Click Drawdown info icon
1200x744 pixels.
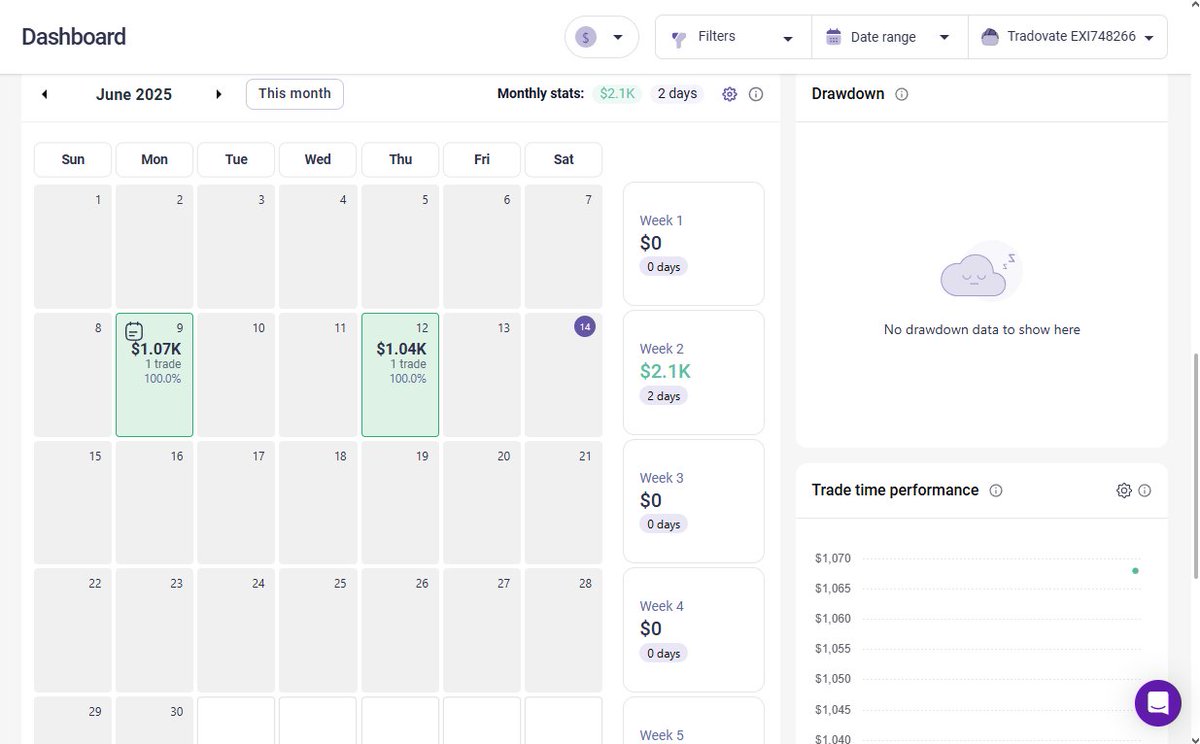pyautogui.click(x=902, y=94)
